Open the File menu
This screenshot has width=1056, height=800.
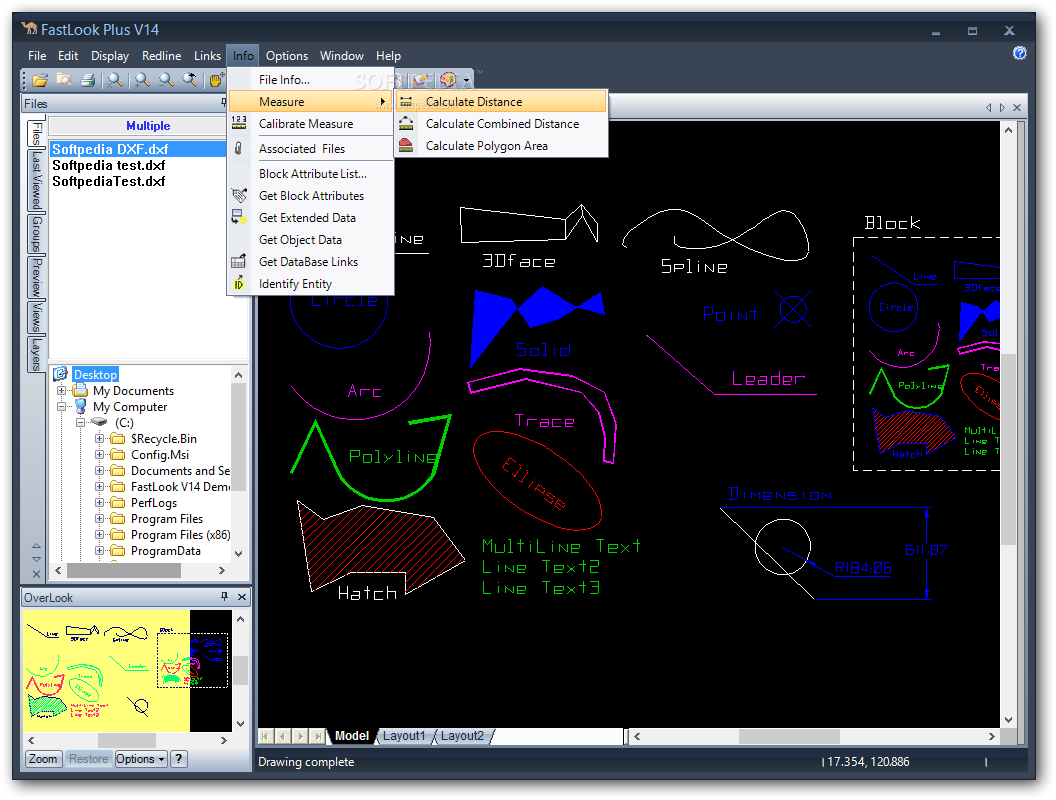pos(37,56)
